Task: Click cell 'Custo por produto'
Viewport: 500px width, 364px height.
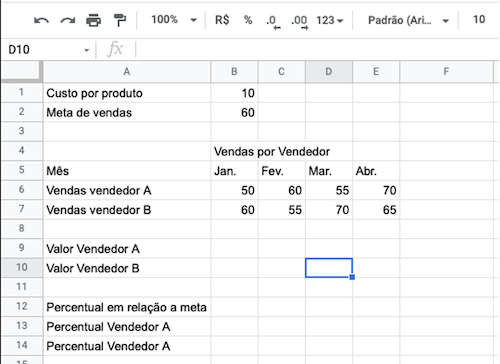Action: (x=127, y=93)
